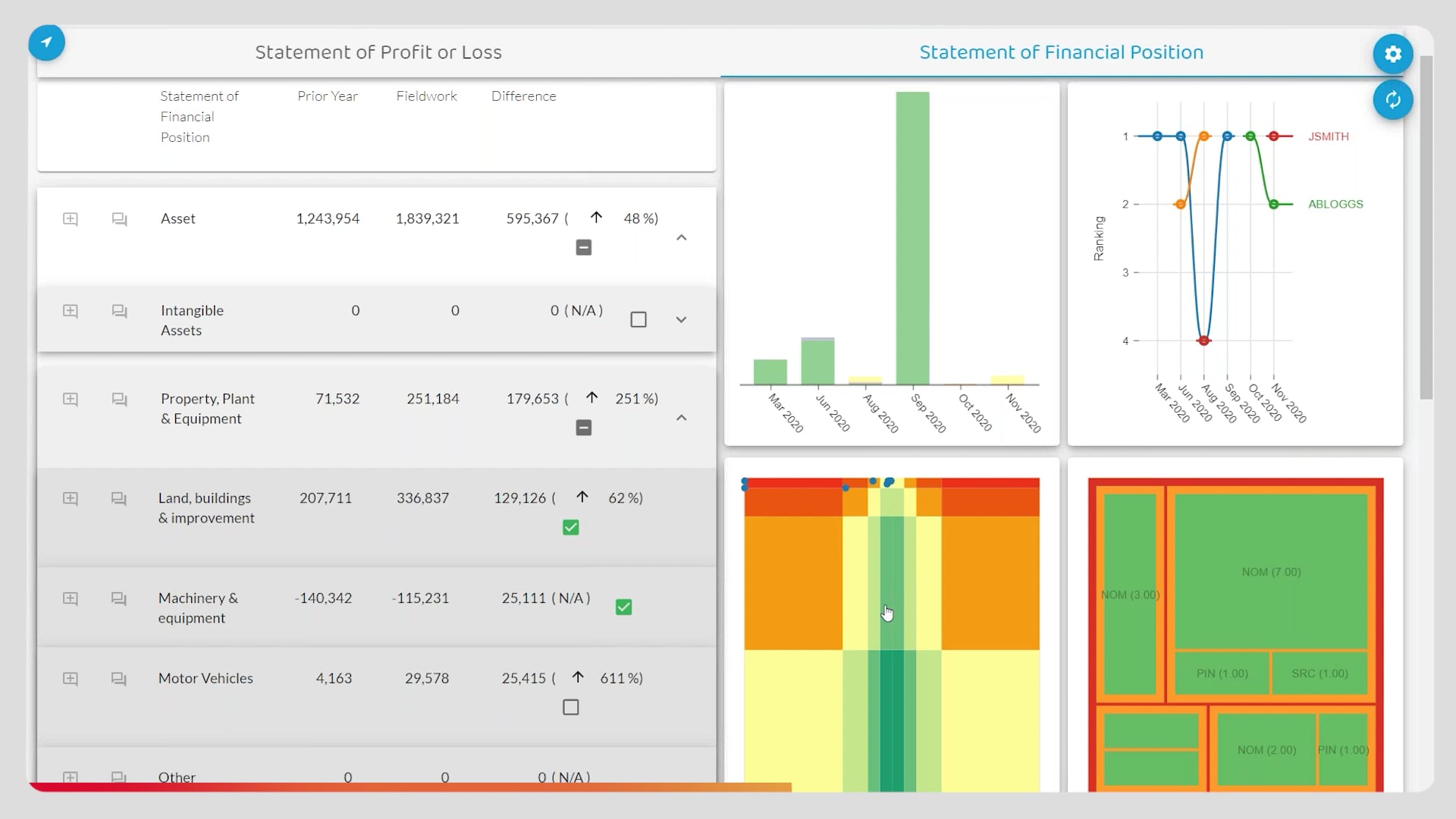
Task: Open comments for Machinery & equipment
Action: (x=118, y=598)
